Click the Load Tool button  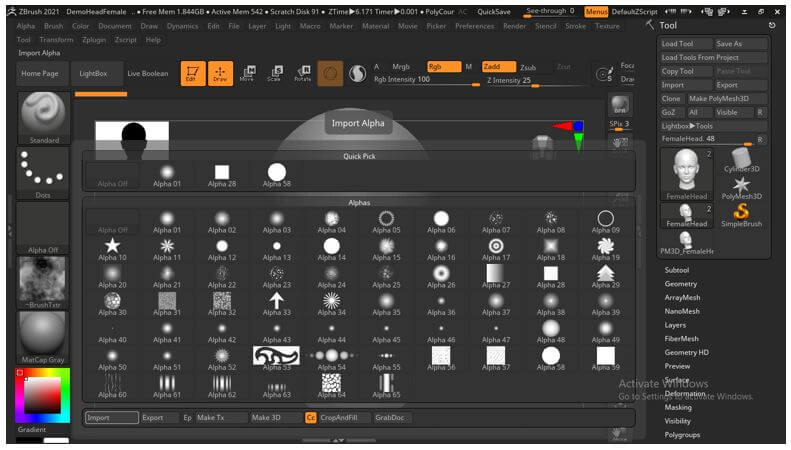click(686, 44)
